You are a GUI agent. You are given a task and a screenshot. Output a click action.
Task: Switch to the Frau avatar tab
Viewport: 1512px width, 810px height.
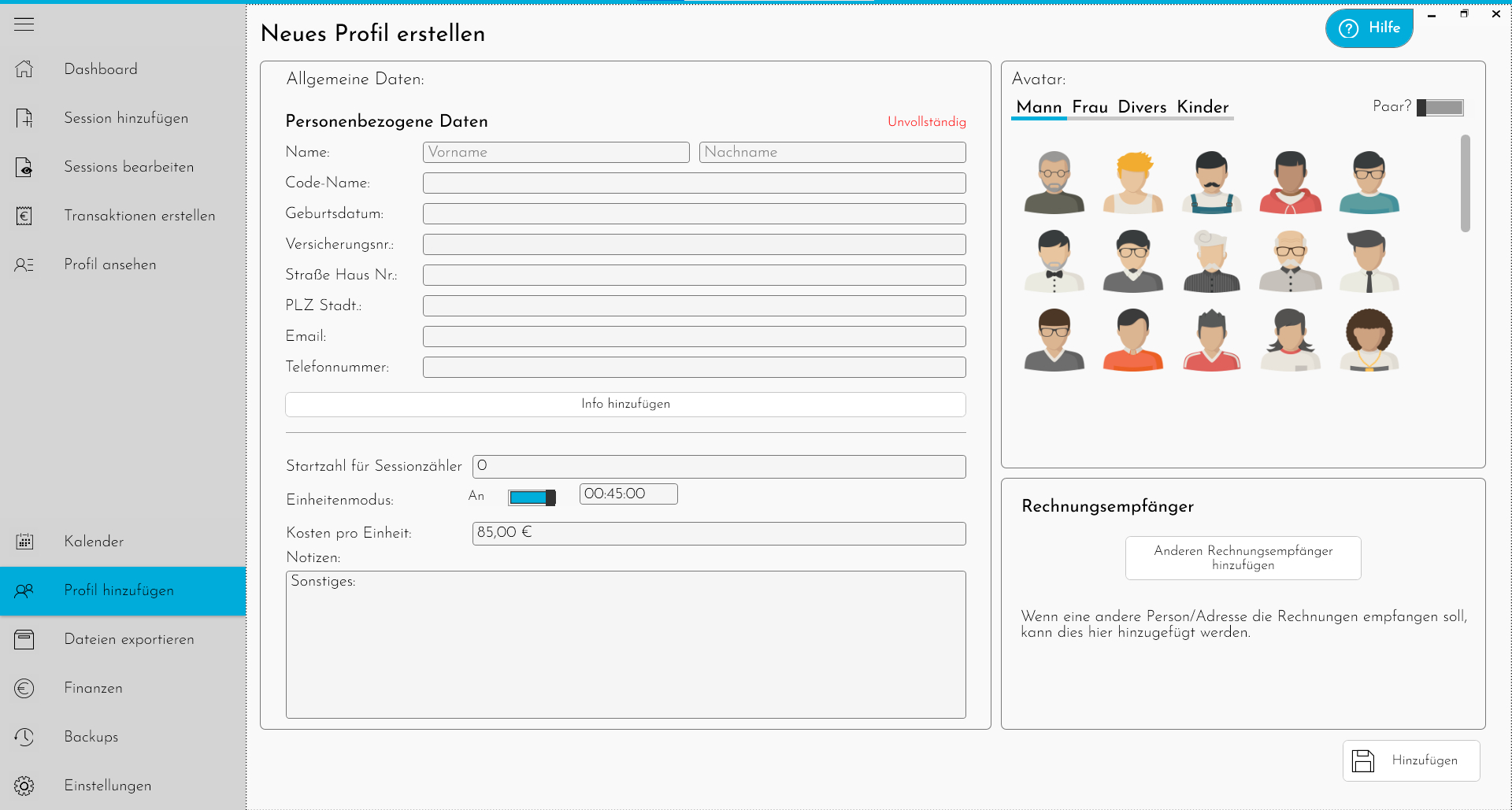click(1090, 107)
